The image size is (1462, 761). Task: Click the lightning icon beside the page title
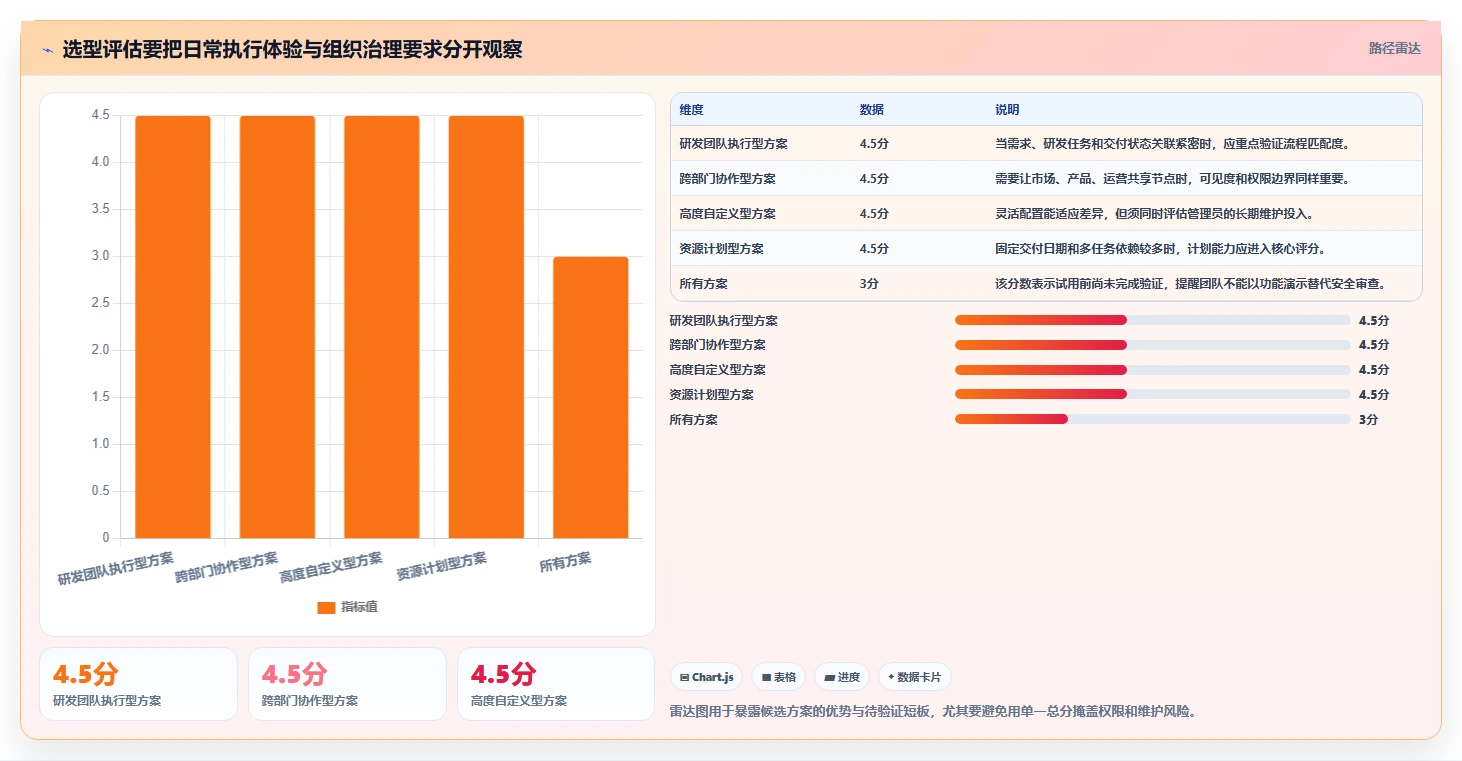click(47, 50)
